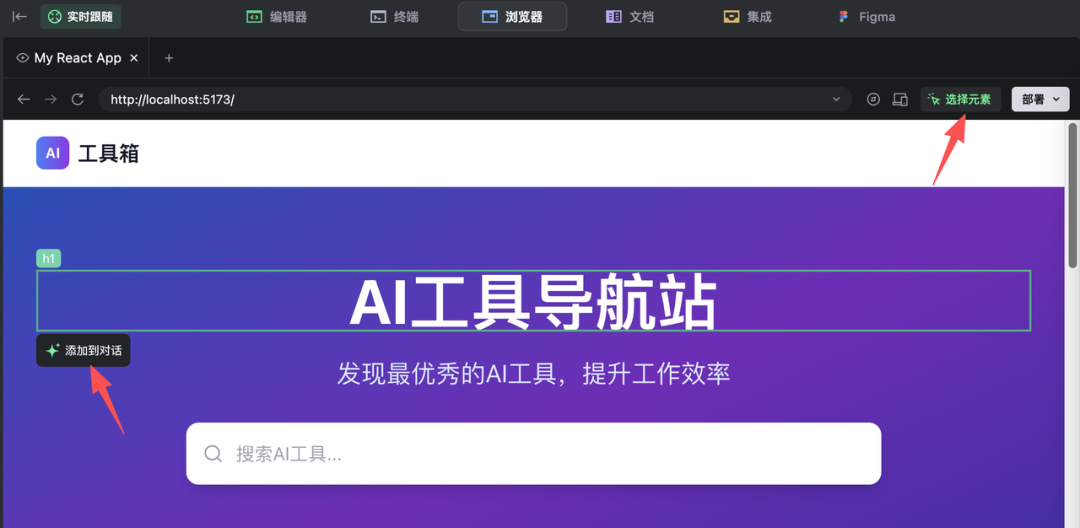Activate the 选择元素 element picker
The image size is (1080, 528).
pyautogui.click(x=961, y=99)
